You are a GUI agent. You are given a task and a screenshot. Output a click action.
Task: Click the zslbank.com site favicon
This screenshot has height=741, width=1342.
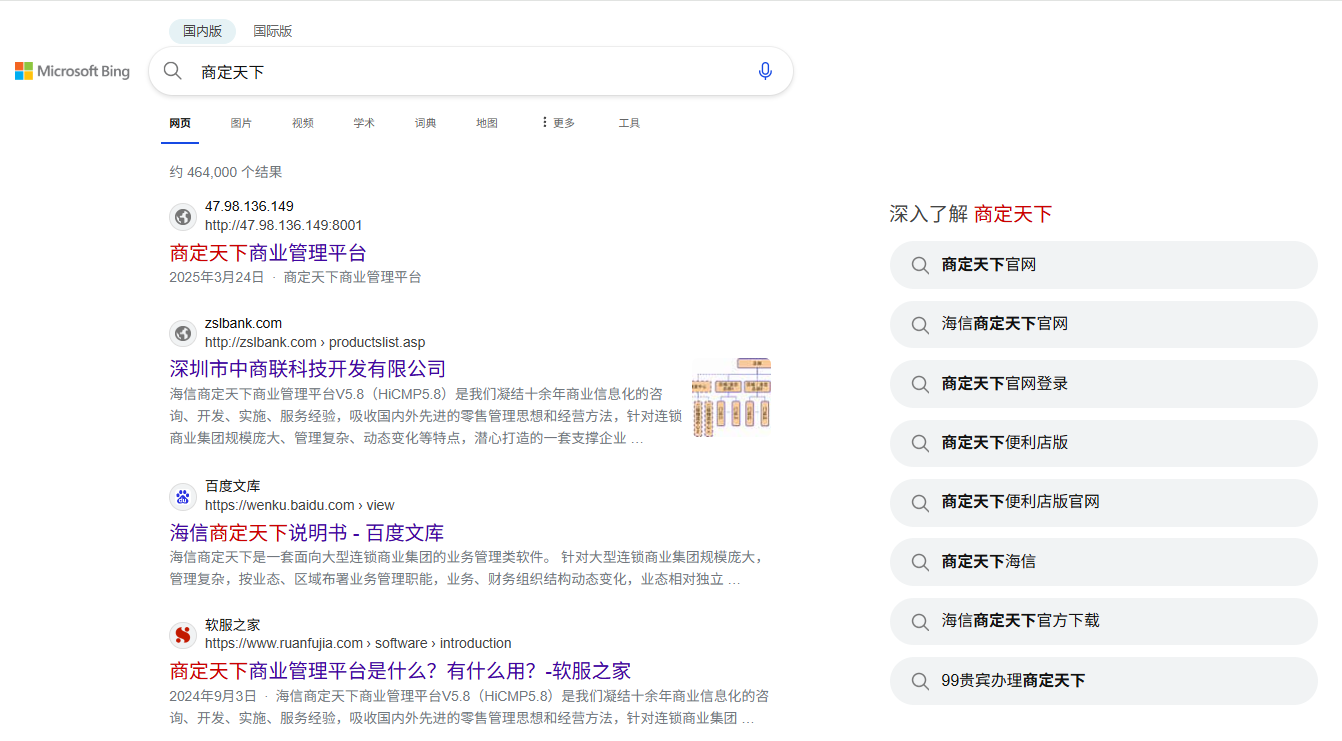pos(183,332)
